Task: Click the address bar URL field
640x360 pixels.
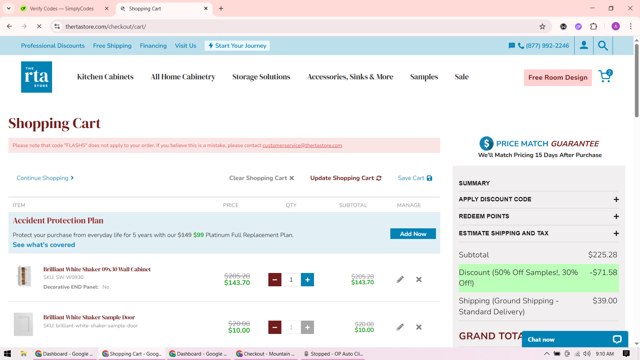Action: pos(298,27)
